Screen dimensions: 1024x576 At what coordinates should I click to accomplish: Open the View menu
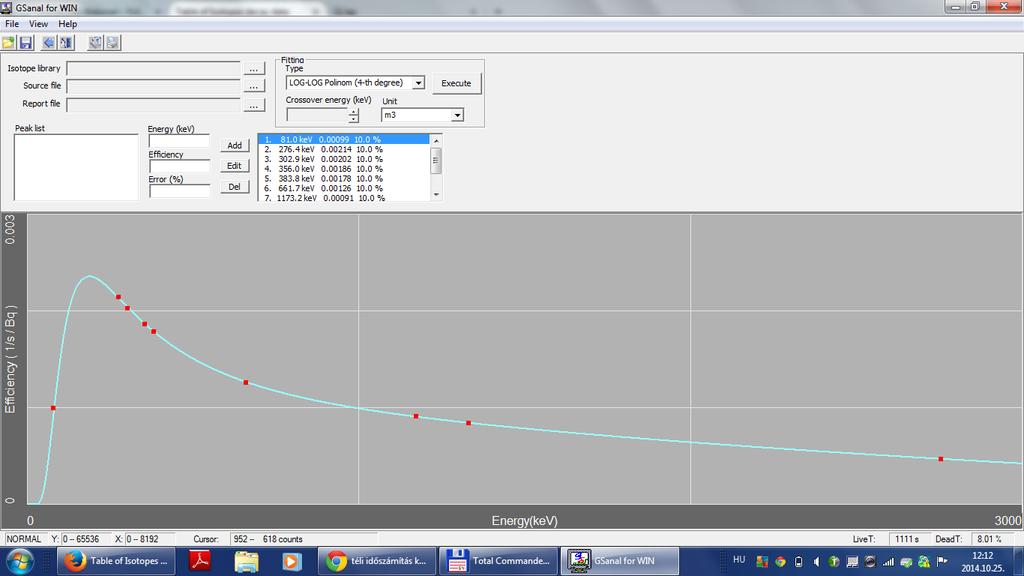(39, 24)
